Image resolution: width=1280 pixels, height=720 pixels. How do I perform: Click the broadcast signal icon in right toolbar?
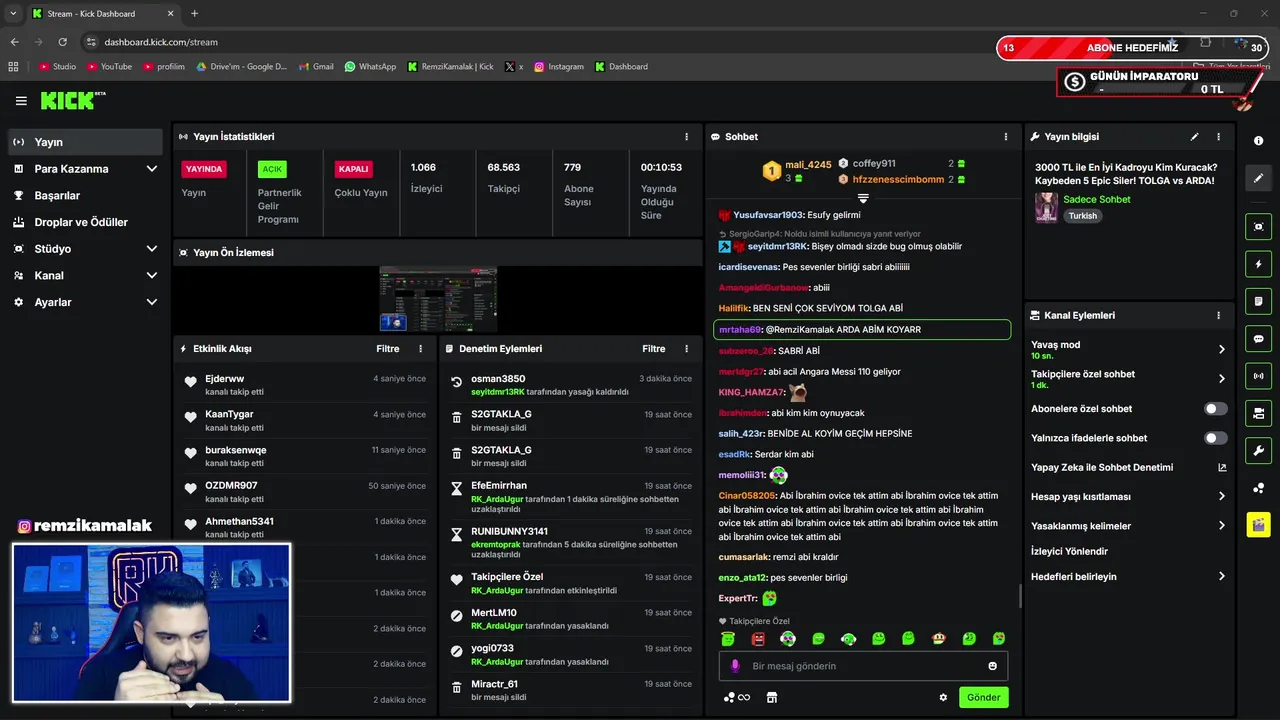[x=1258, y=376]
